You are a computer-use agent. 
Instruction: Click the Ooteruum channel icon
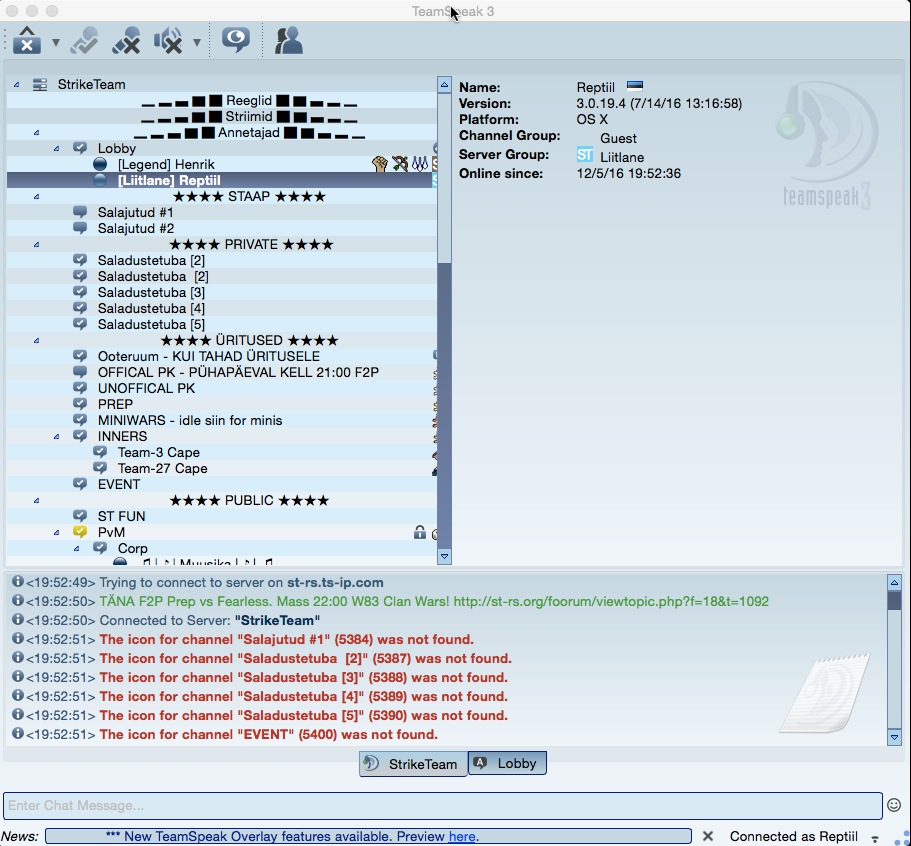click(x=80, y=356)
